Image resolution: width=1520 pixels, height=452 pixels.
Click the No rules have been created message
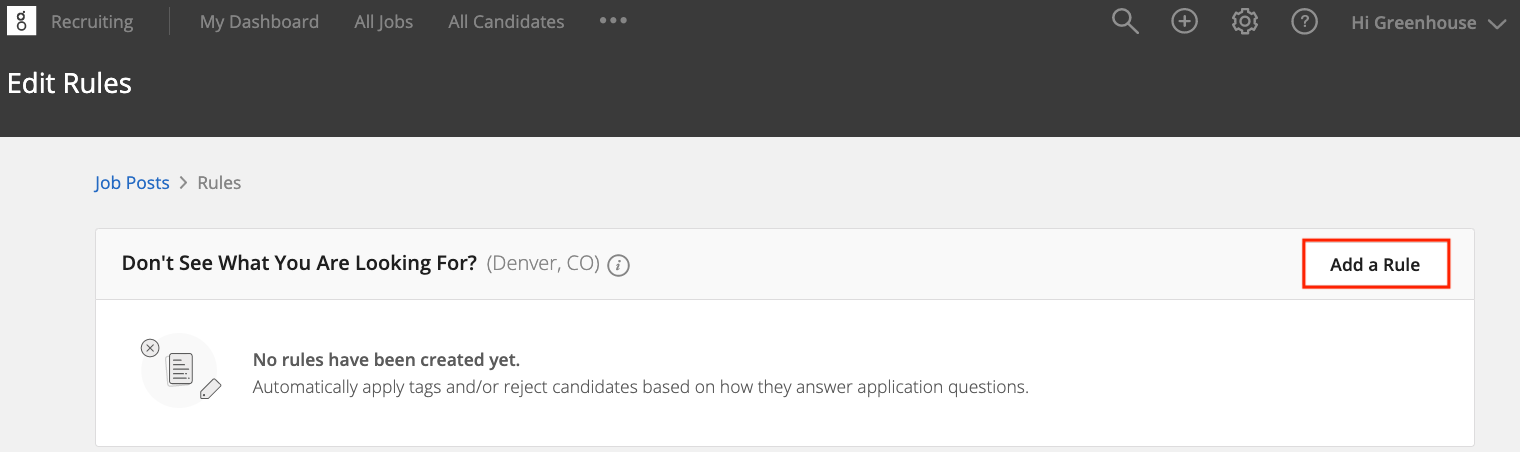(386, 360)
